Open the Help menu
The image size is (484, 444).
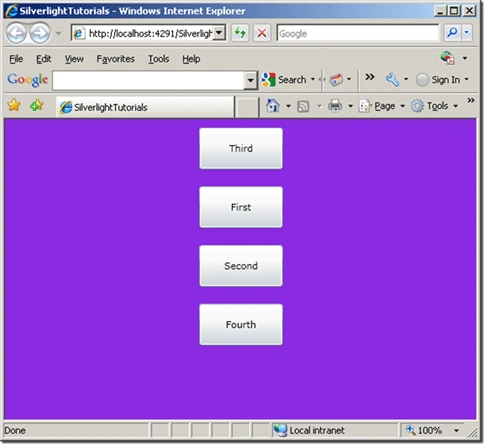point(191,59)
